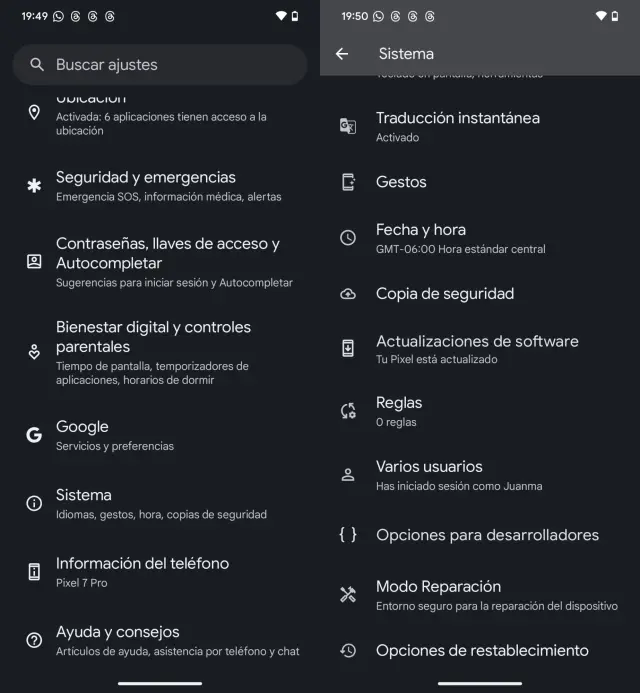Tap the asterisk icon for Seguridad y emergencias

[x=34, y=186]
